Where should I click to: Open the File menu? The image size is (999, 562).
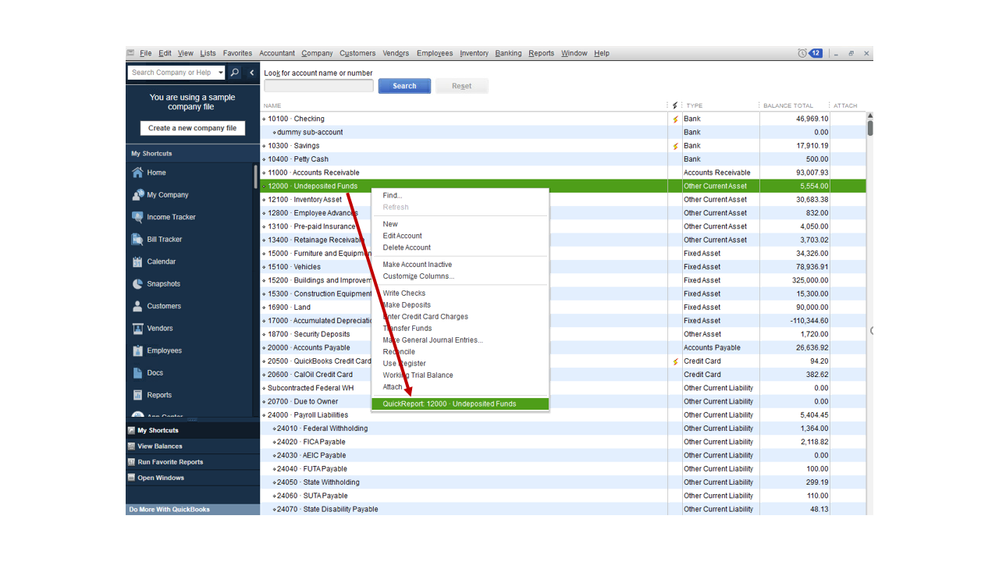pos(145,54)
